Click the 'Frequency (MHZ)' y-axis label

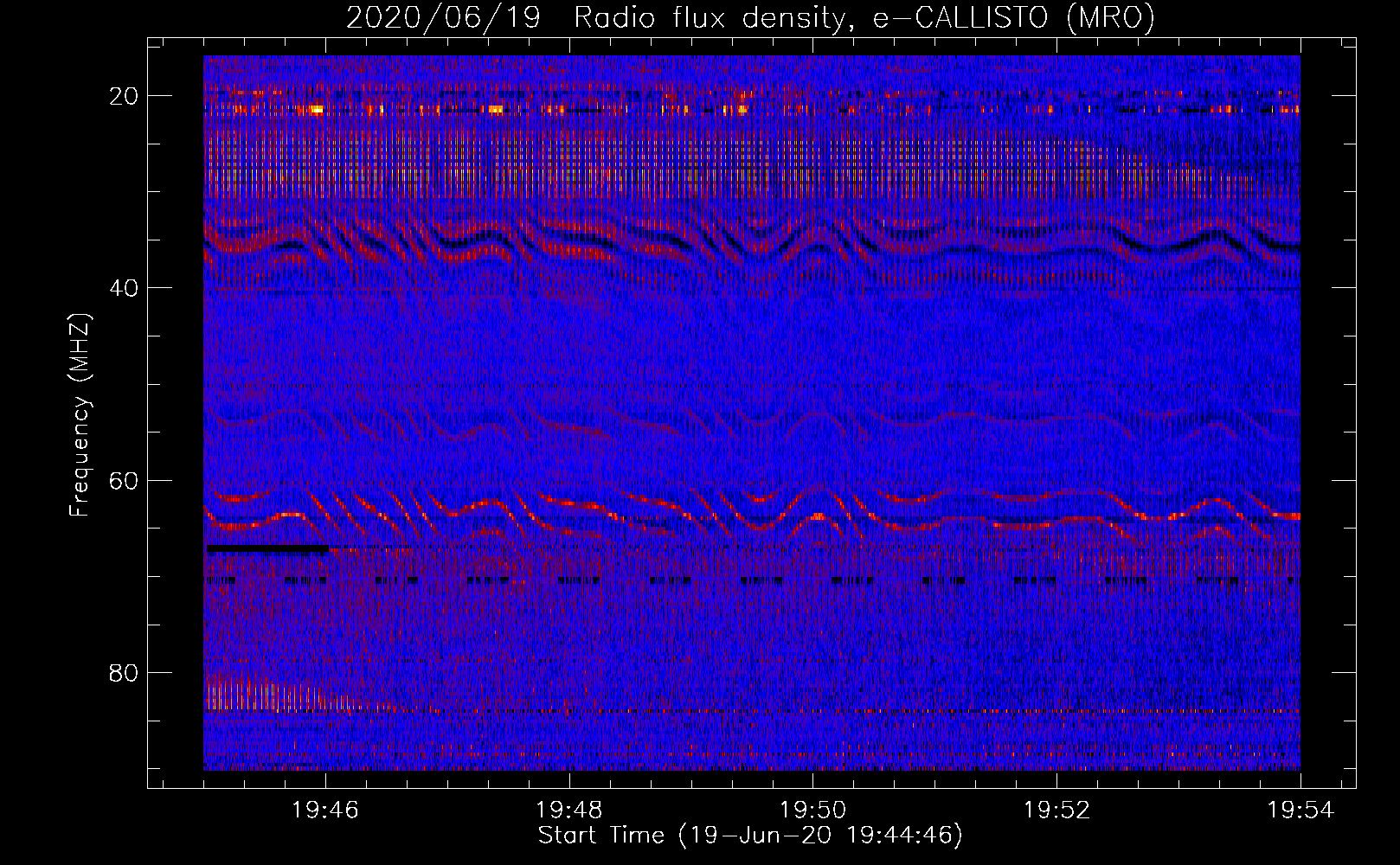pyautogui.click(x=80, y=415)
